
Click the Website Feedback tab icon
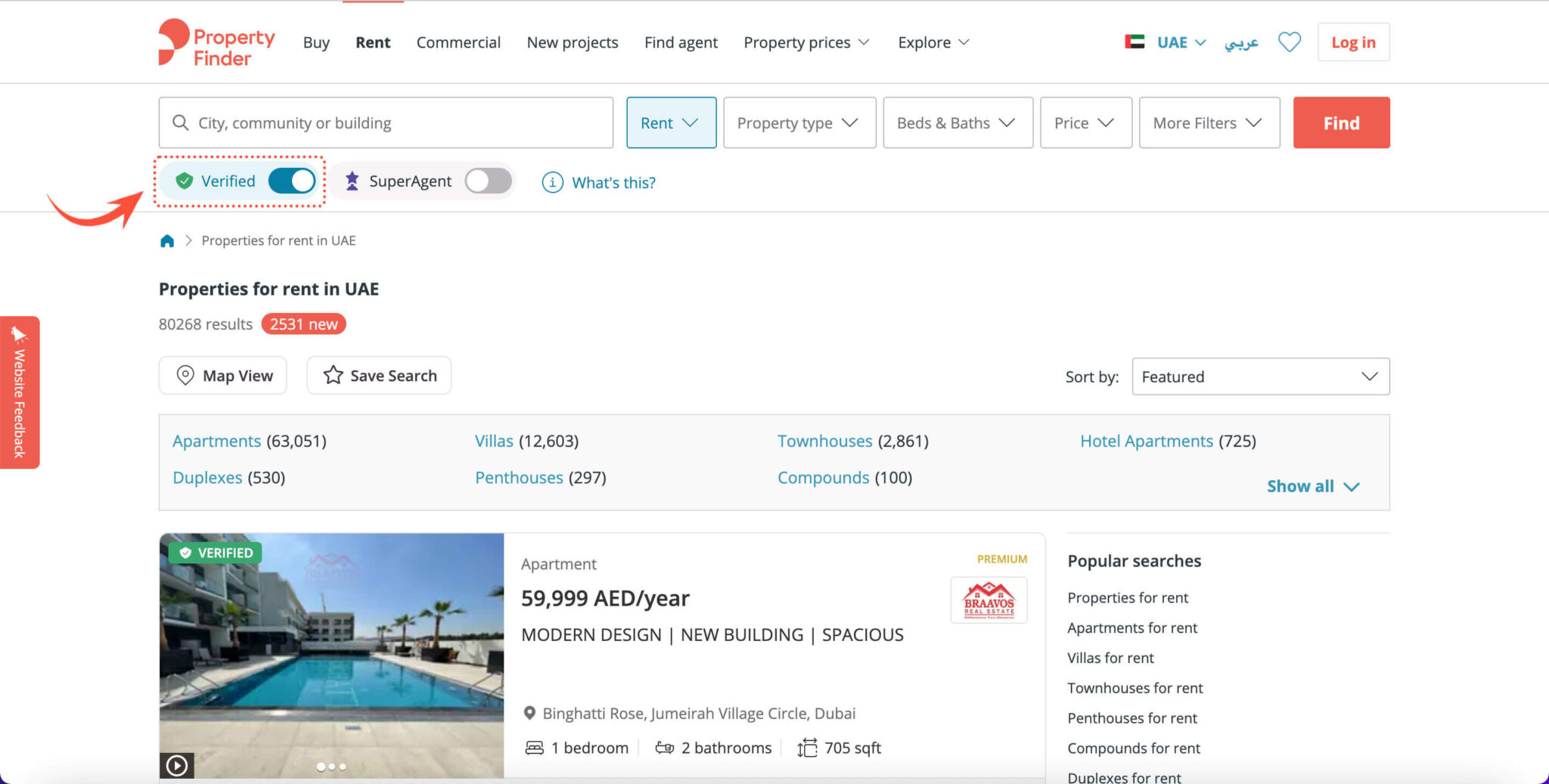click(20, 333)
